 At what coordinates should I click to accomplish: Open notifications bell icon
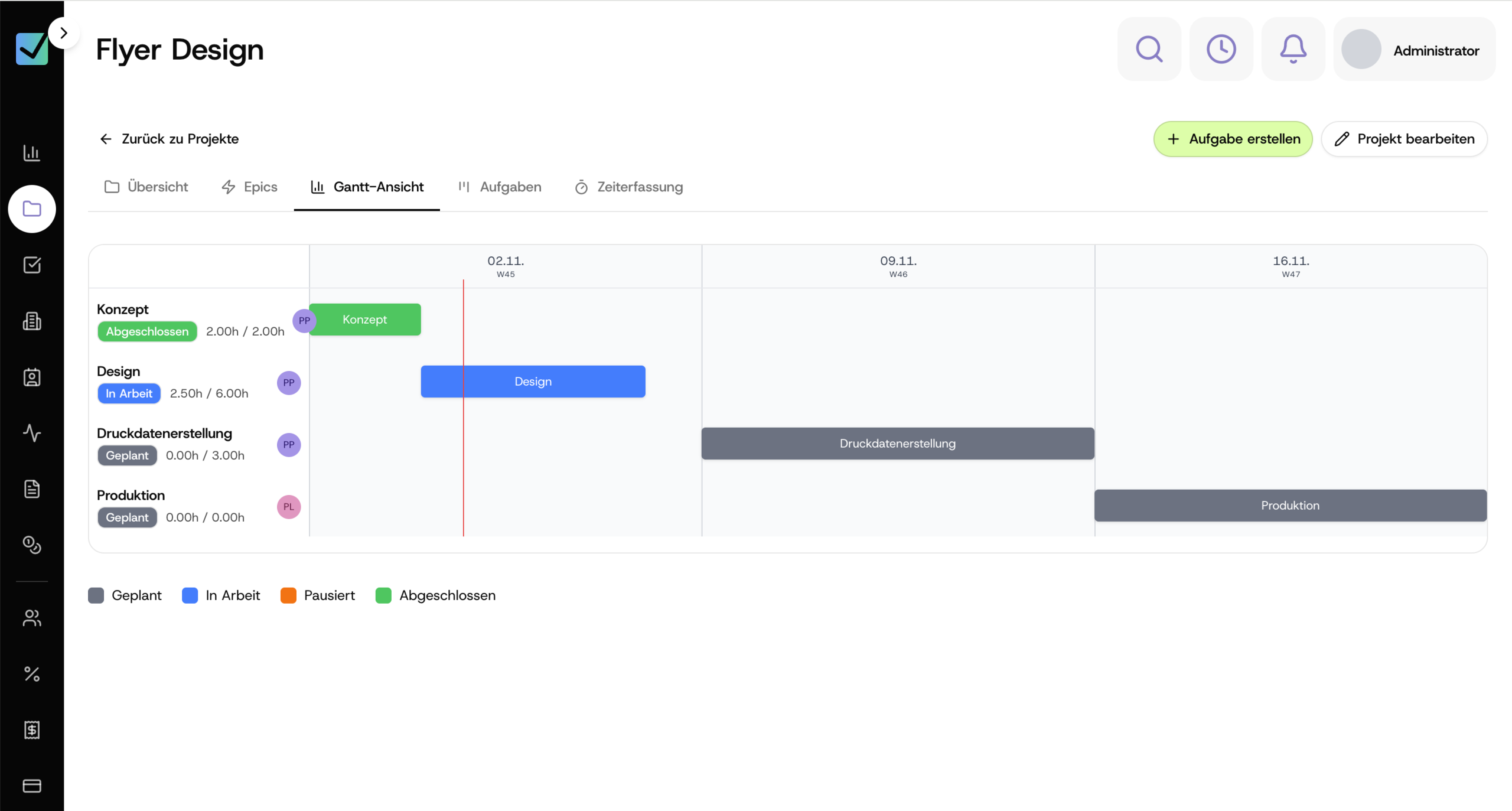tap(1293, 50)
